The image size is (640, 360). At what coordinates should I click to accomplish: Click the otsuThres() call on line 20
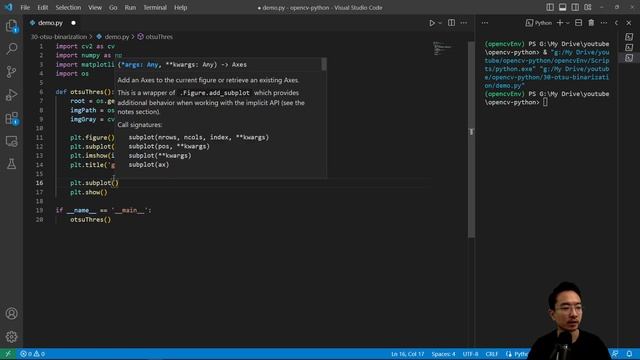pyautogui.click(x=90, y=220)
